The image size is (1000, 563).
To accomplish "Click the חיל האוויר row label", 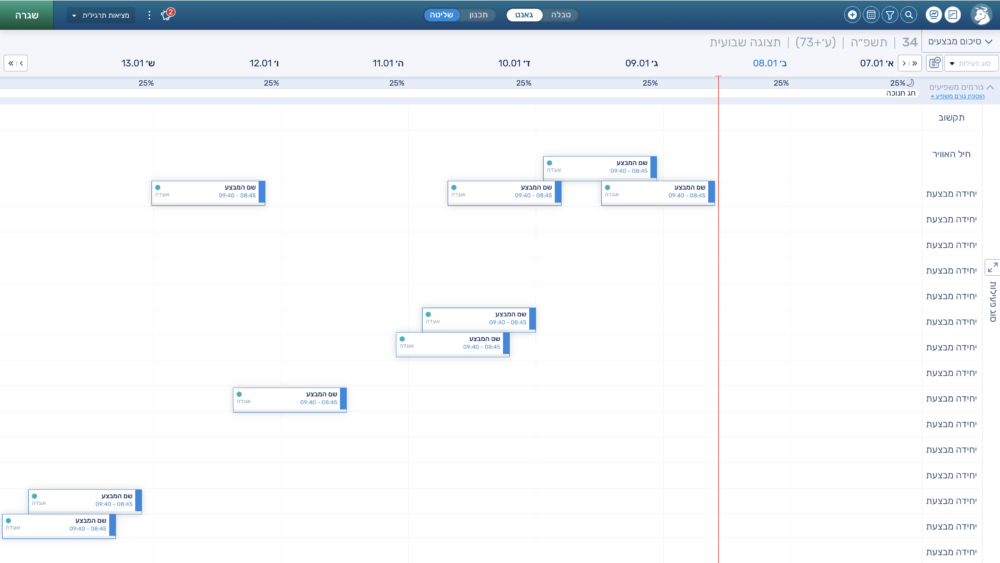I will (x=952, y=154).
